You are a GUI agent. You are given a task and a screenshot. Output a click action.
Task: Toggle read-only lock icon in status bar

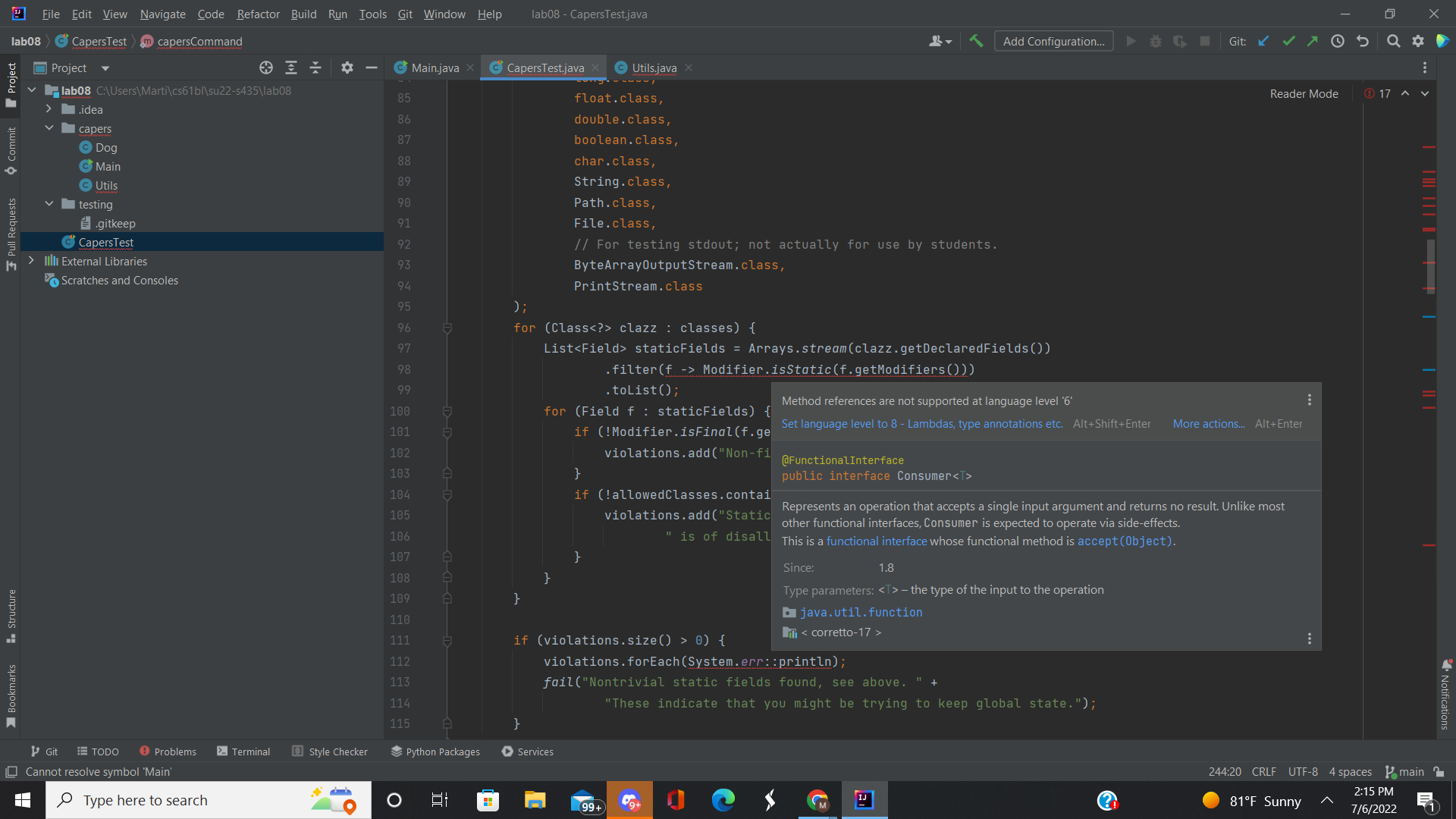(1439, 771)
